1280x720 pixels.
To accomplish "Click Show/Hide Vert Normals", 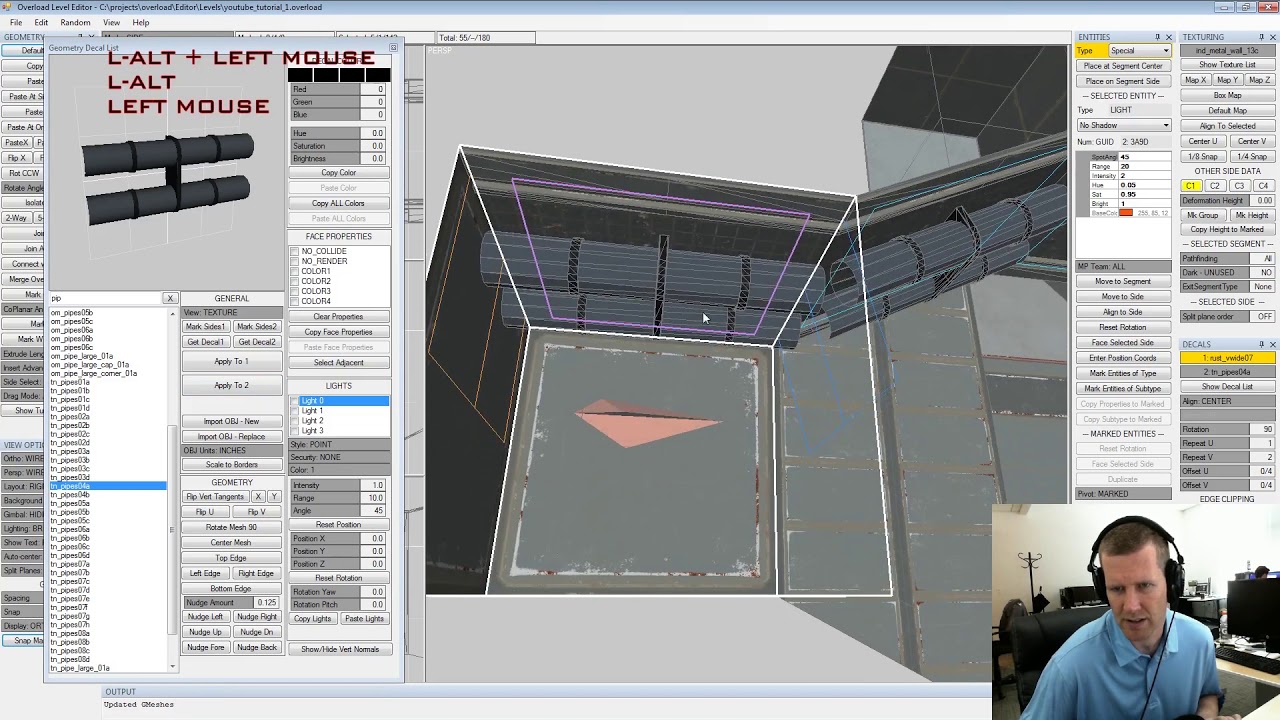I will 339,650.
